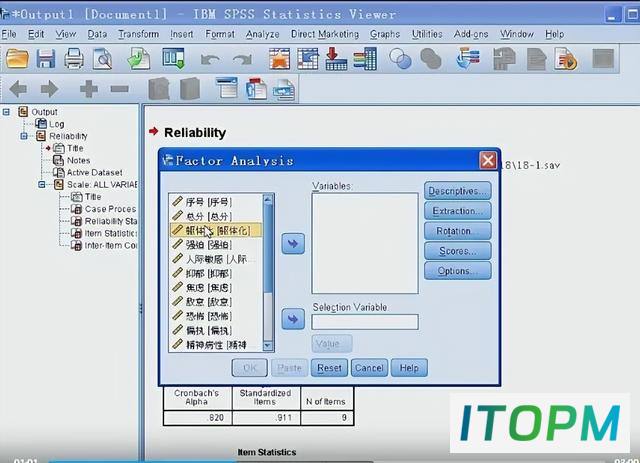
Task: Open the File menu
Action: coord(9,34)
